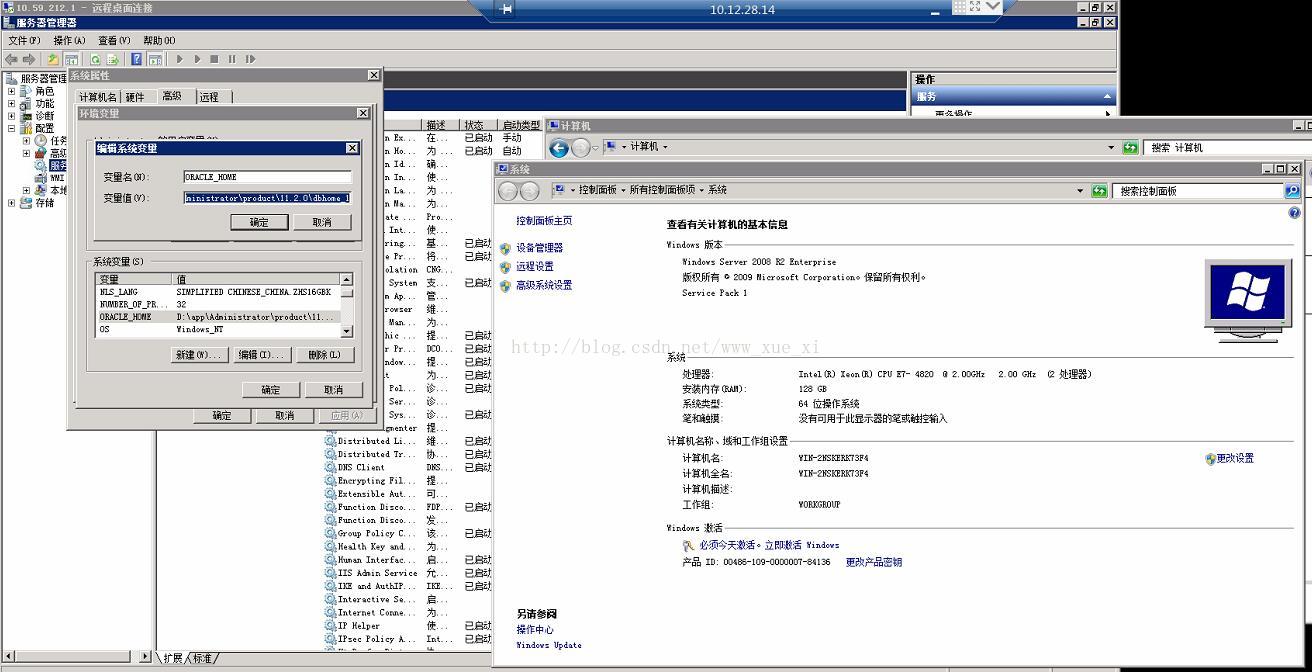Click shield icon beside 更改设置
The width and height of the screenshot is (1312, 672).
click(x=1210, y=459)
